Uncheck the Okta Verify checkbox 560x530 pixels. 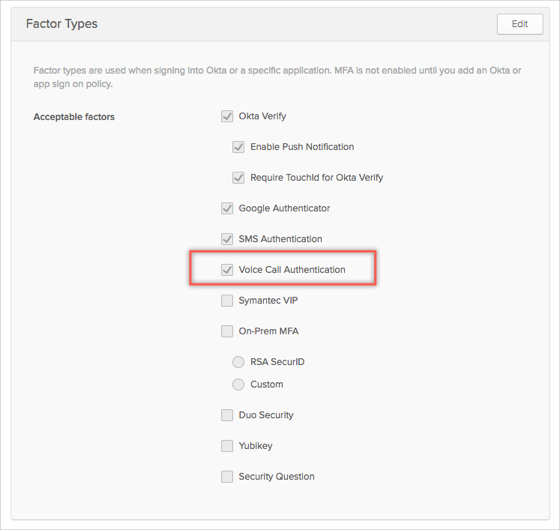(x=227, y=116)
